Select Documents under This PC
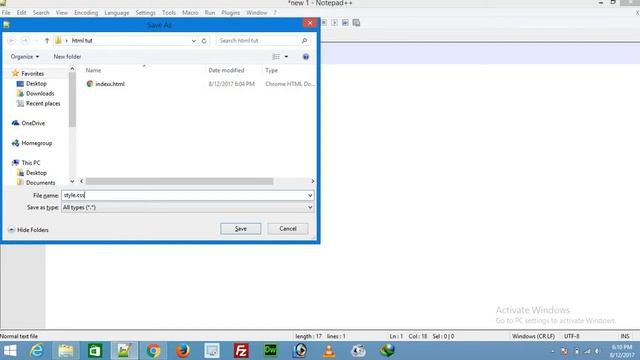The height and width of the screenshot is (360, 640). point(40,182)
